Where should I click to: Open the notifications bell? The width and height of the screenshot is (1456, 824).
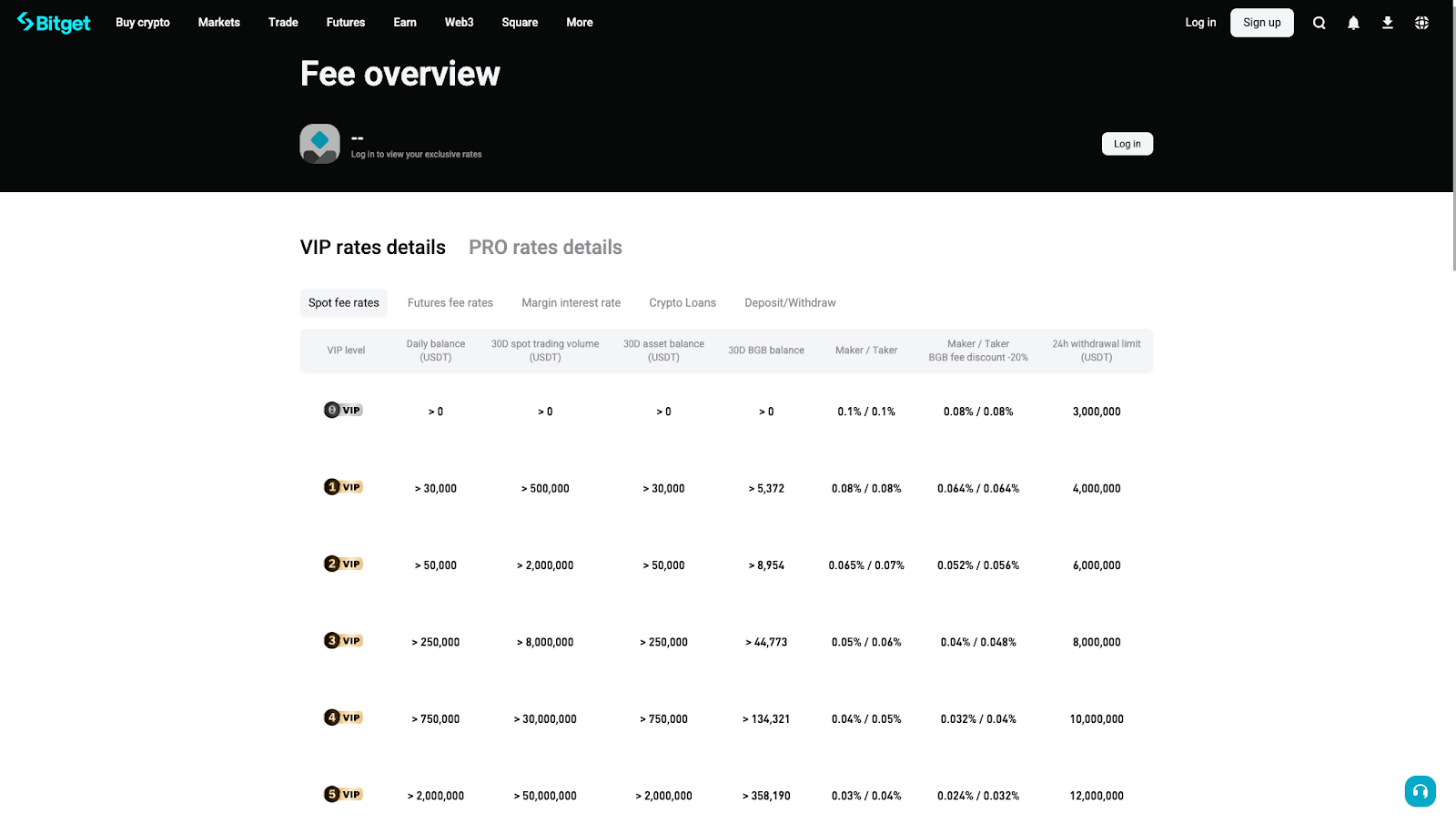pyautogui.click(x=1352, y=23)
